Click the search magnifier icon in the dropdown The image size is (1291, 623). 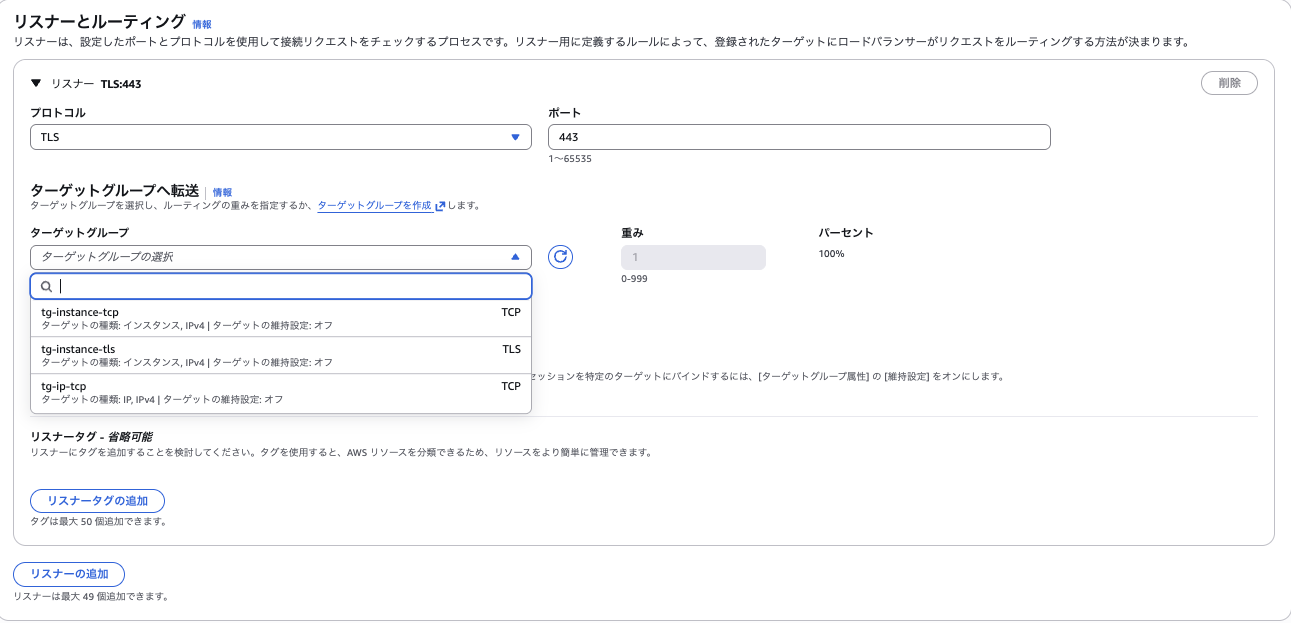(46, 287)
